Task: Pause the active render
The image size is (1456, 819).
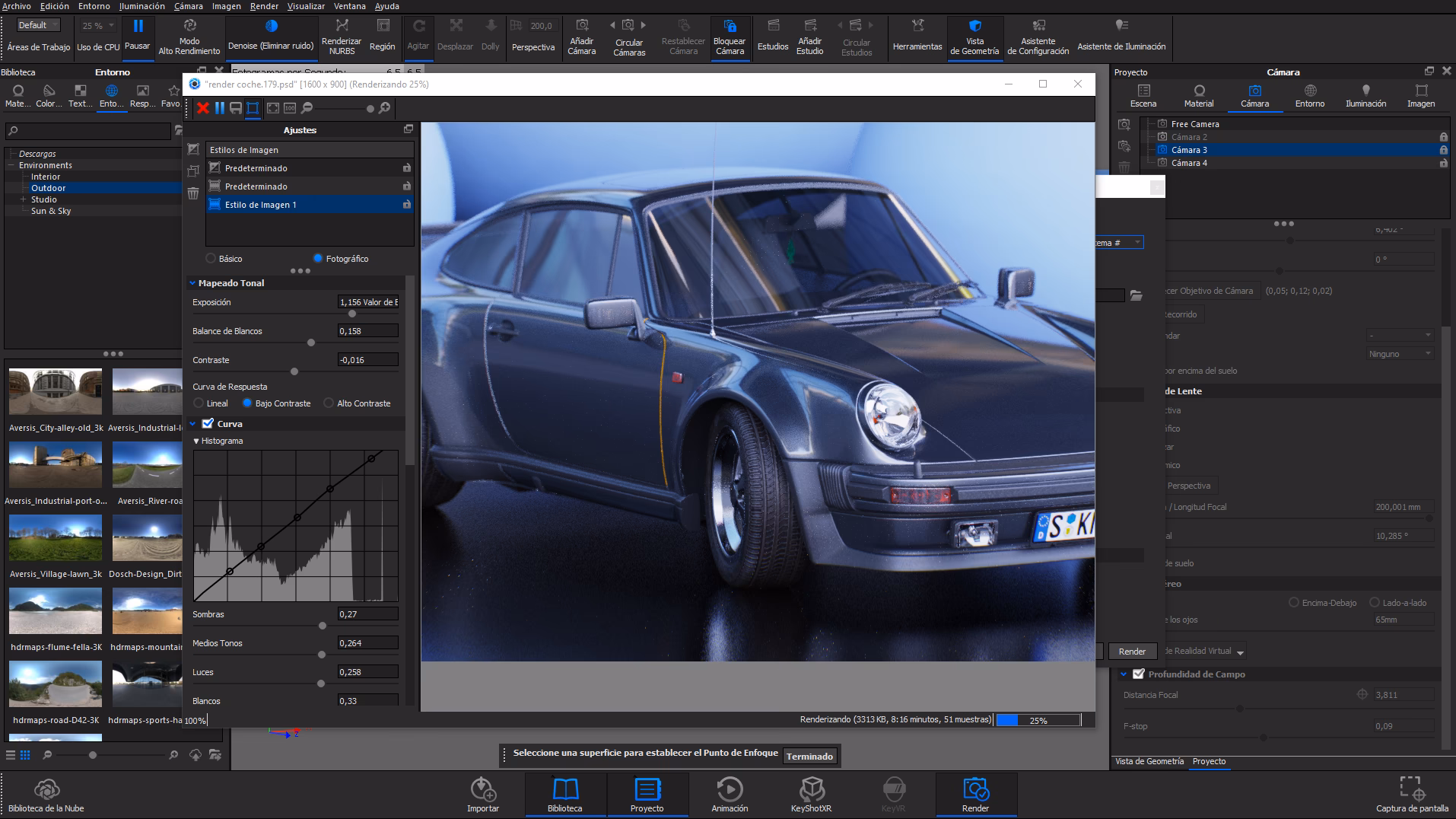Action: coord(218,108)
